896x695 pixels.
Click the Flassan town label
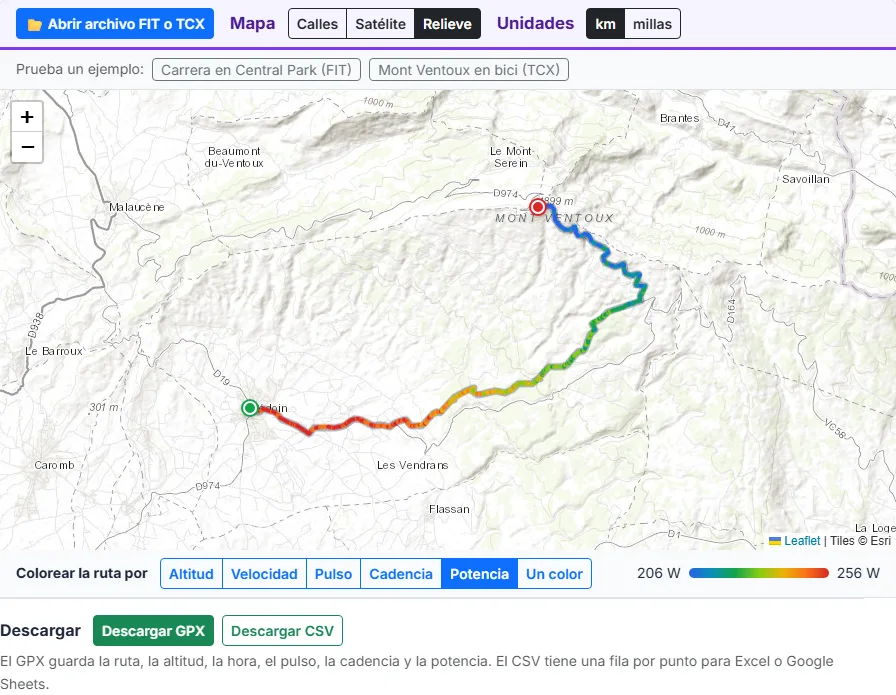[449, 509]
